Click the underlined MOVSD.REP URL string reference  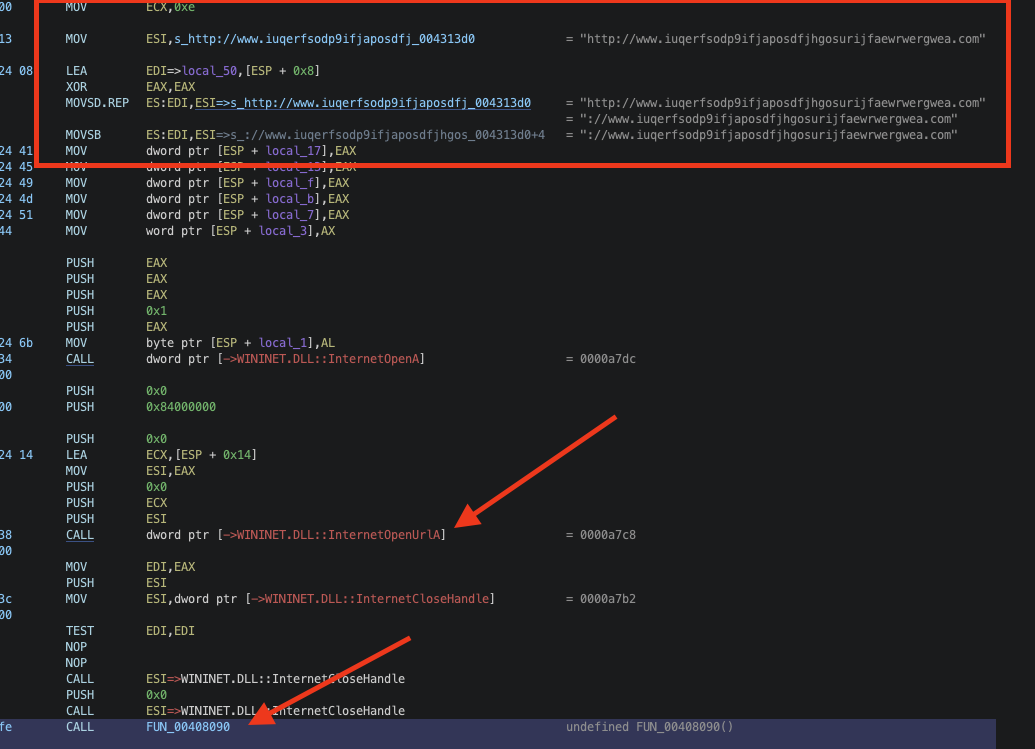point(363,103)
